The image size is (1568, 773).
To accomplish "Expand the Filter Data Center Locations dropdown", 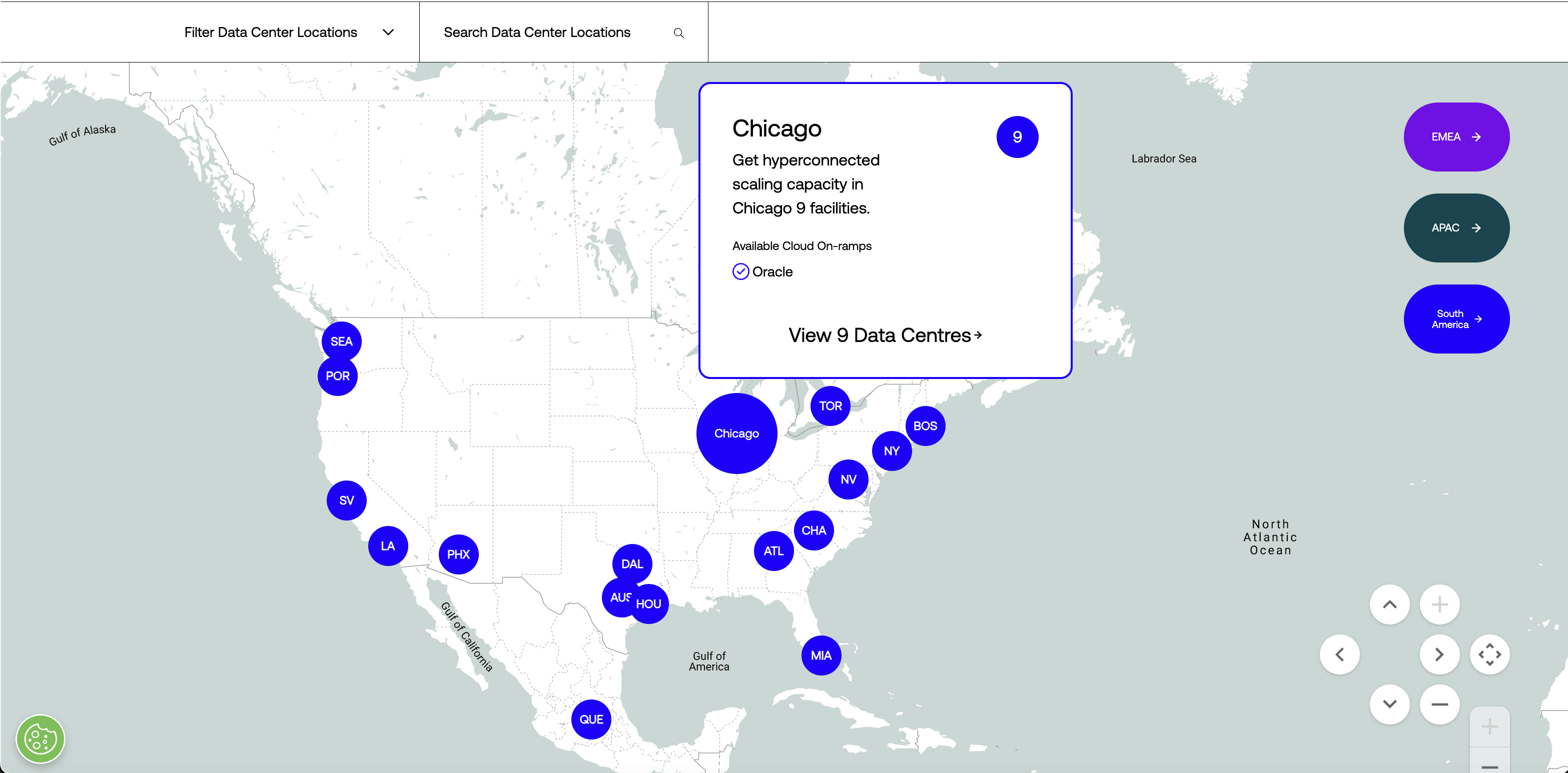I will coord(388,32).
